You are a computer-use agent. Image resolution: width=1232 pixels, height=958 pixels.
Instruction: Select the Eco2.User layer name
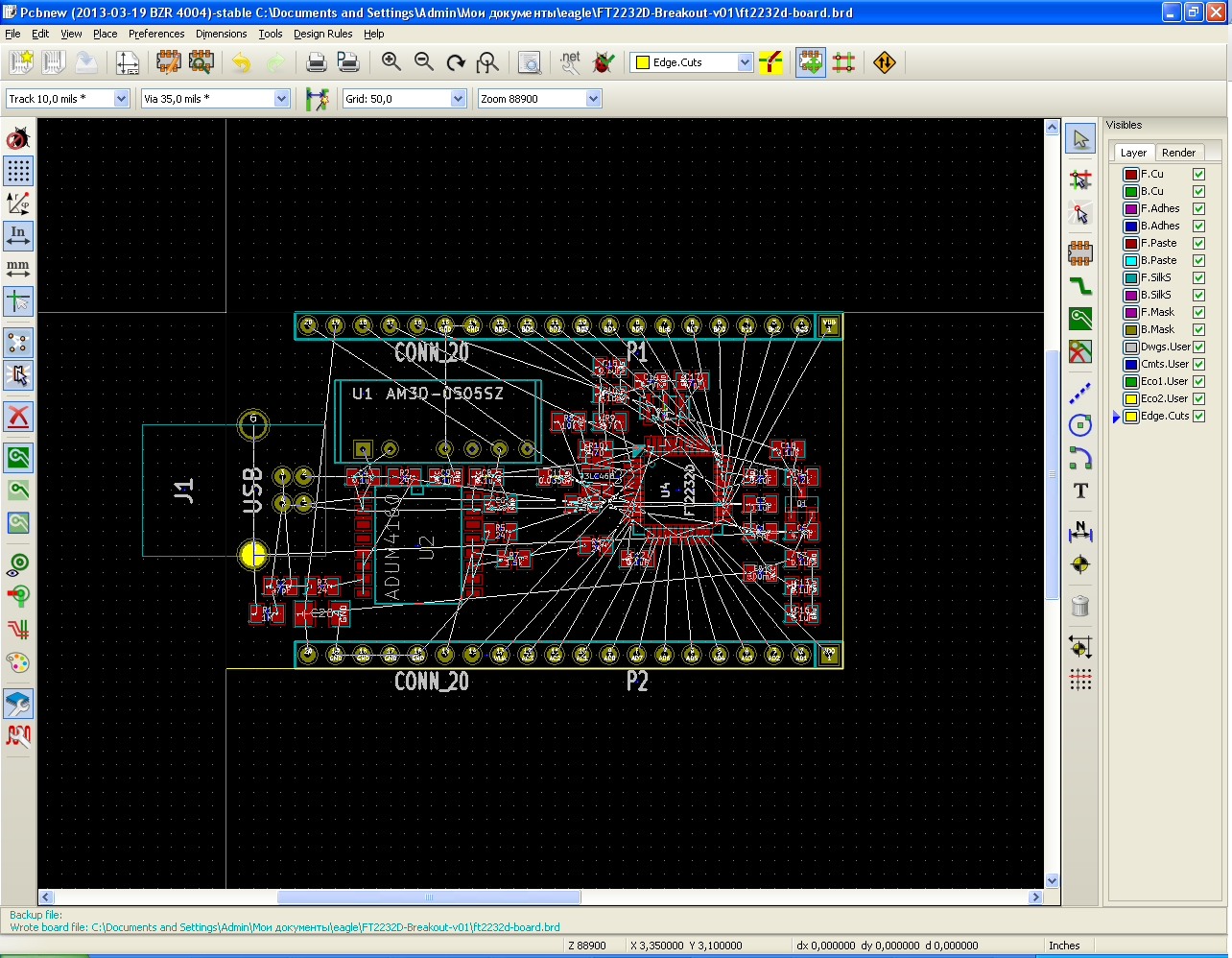[1164, 398]
